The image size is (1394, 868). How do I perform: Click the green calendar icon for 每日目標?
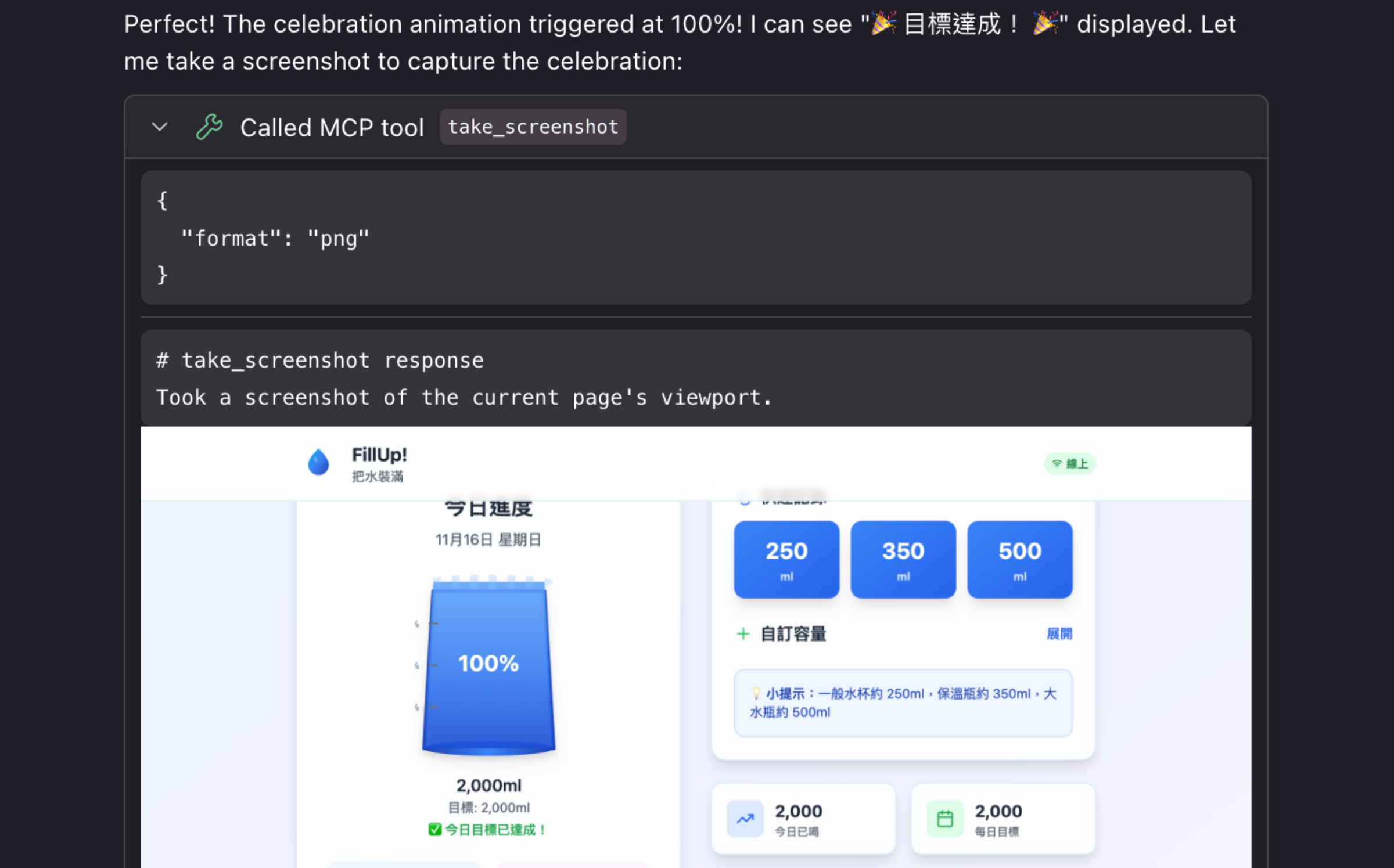coord(944,819)
